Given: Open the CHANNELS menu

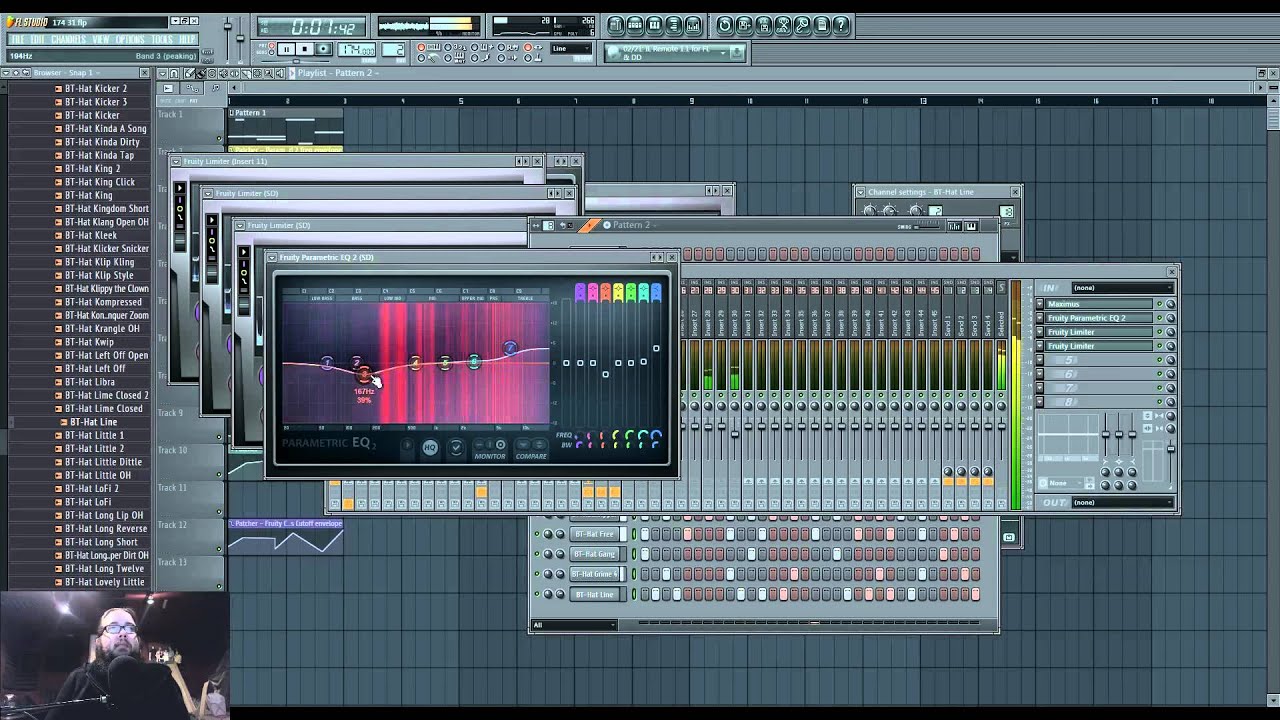Looking at the screenshot, I should pos(68,40).
